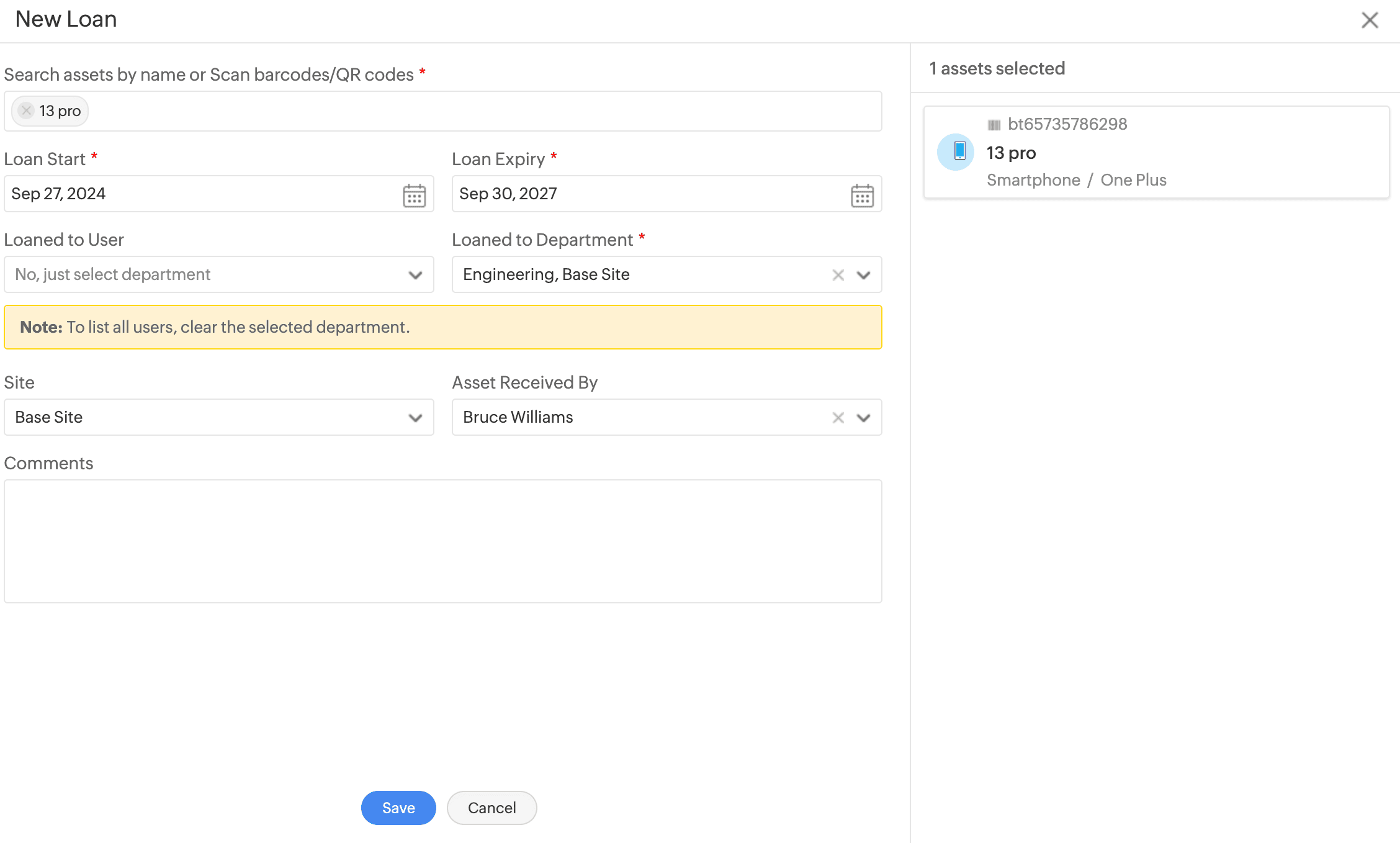Clear the Bruce Williams received-by selection
The height and width of the screenshot is (843, 1400).
tap(838, 418)
